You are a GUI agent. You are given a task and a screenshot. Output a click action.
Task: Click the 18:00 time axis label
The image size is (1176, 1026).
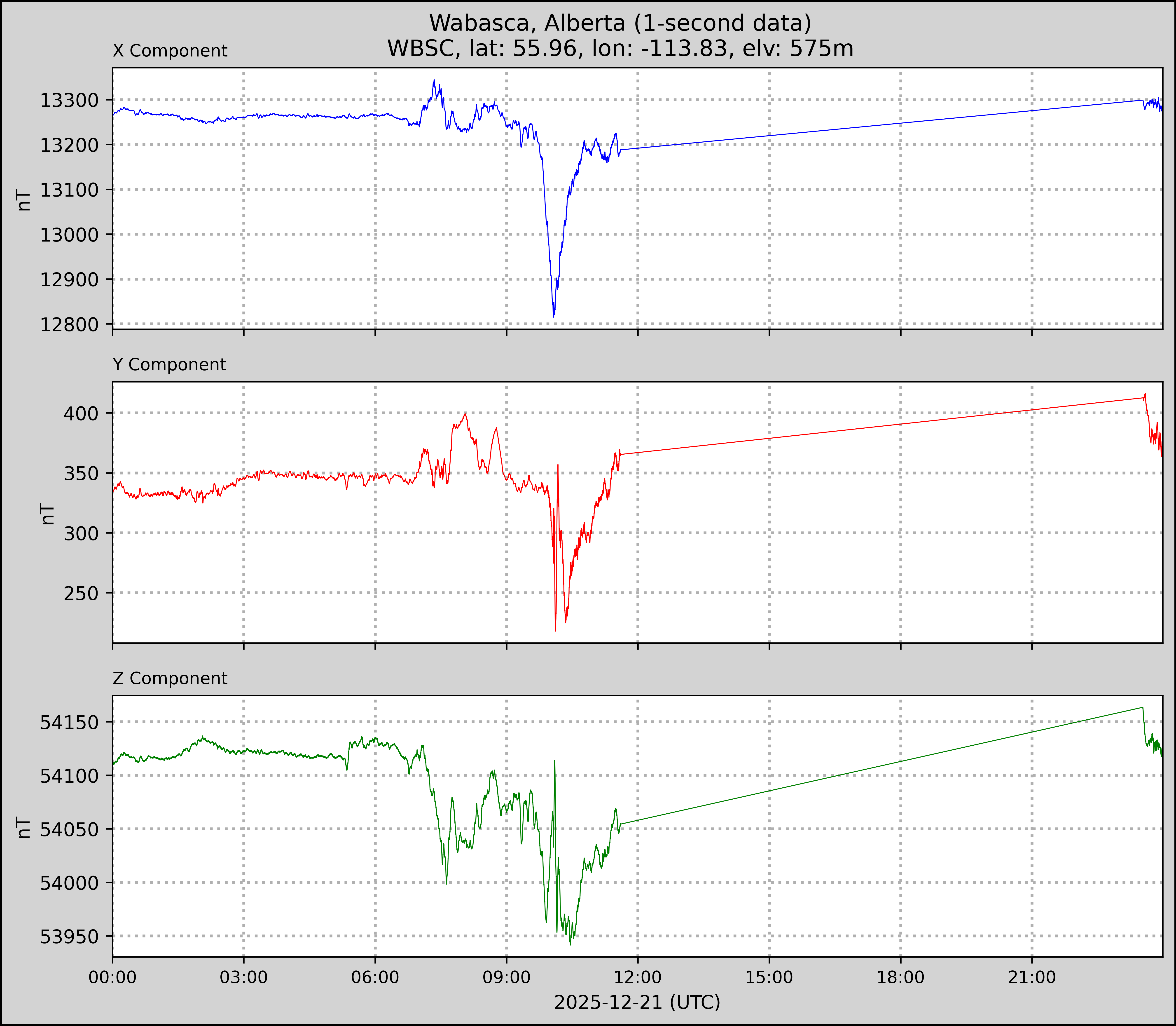click(x=900, y=977)
